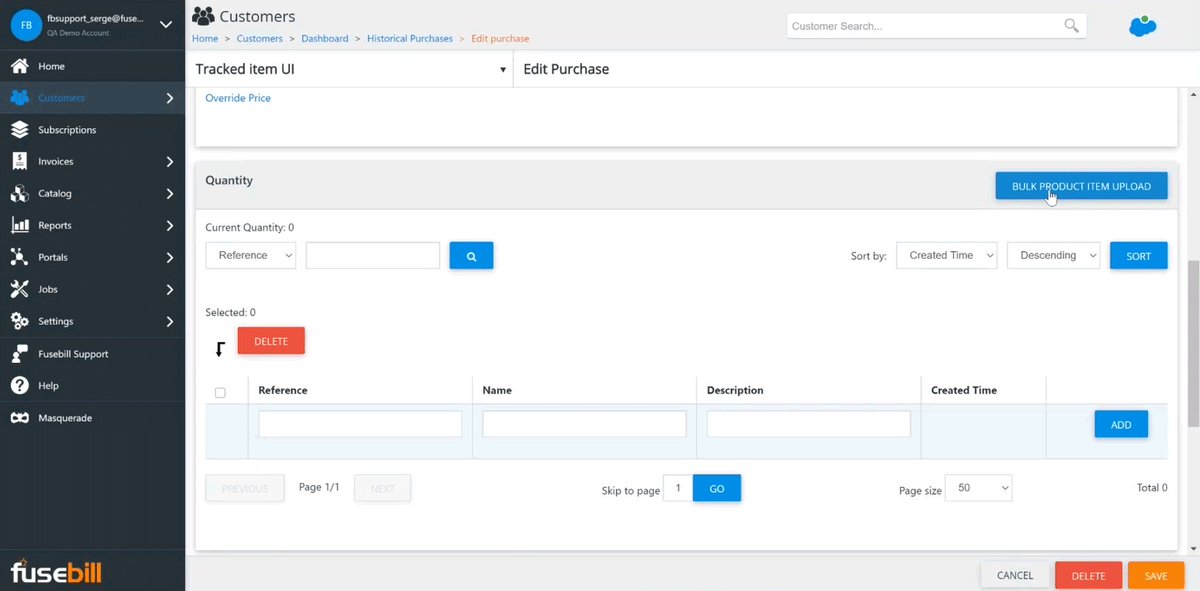Screen dimensions: 1200x591
Task: Go to Customers in the breadcrumb
Action: pos(260,38)
